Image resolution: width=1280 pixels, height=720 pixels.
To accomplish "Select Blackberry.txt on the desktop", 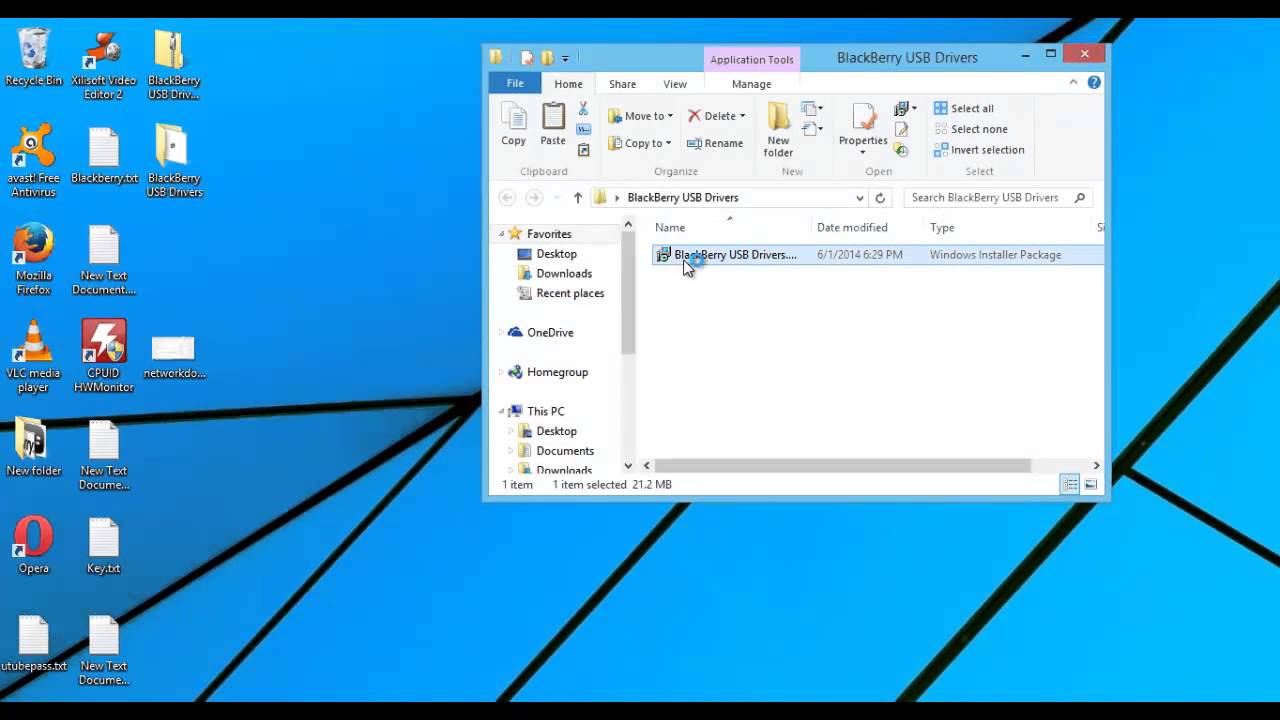I will (x=103, y=155).
